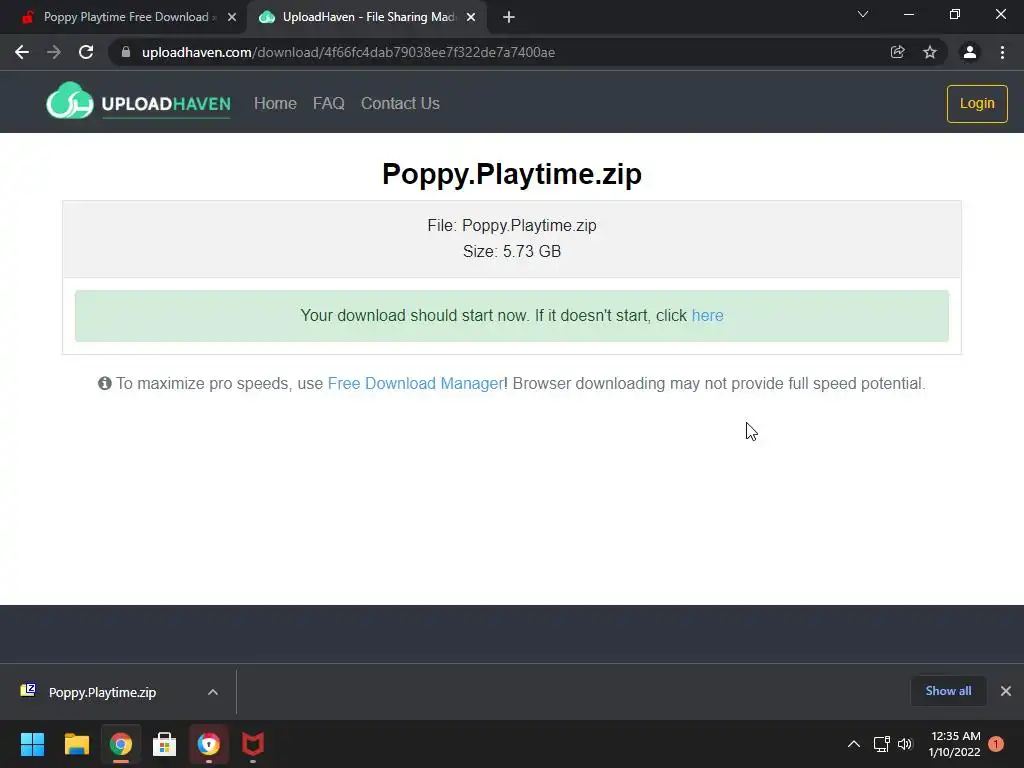Open the downloaded Poppy.Playtime.zip item
Screen dimensions: 1024x768
tap(103, 692)
